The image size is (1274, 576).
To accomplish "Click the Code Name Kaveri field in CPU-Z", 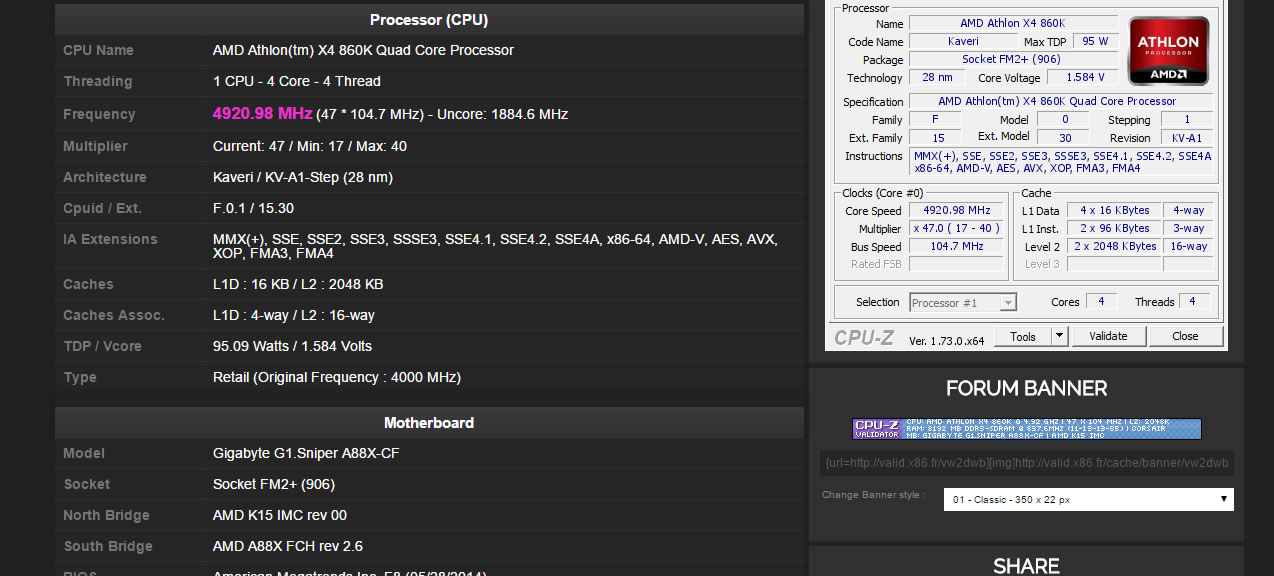I will (x=964, y=41).
